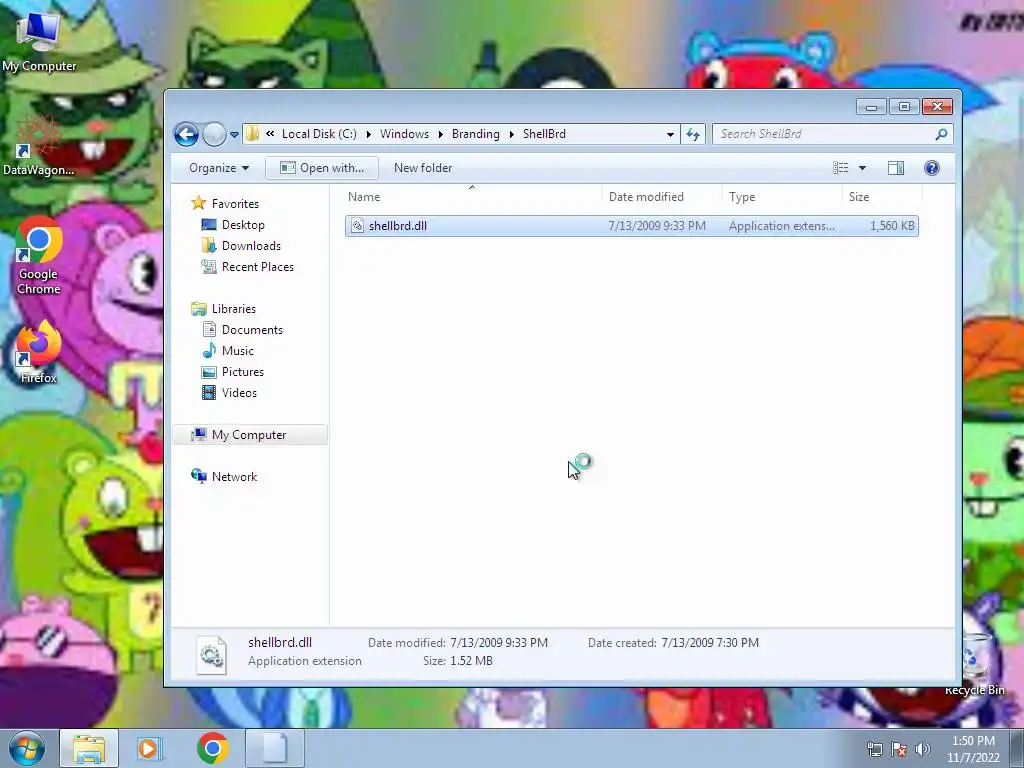This screenshot has height=768, width=1024.
Task: Refresh the ShellBrd folder view
Action: [x=693, y=135]
